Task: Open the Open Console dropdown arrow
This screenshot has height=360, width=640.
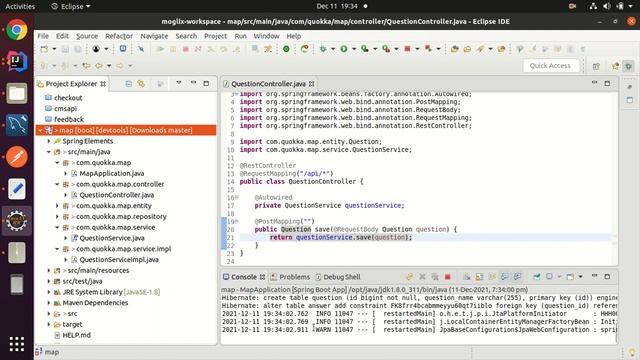Action: coord(580,277)
